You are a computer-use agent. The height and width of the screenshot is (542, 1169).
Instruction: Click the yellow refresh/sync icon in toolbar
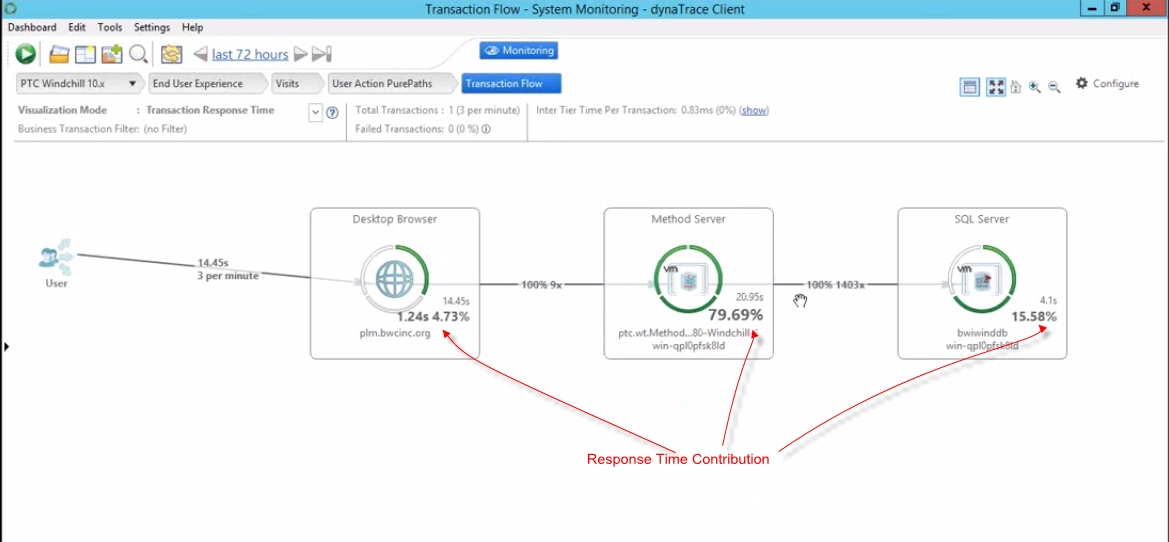pos(171,54)
